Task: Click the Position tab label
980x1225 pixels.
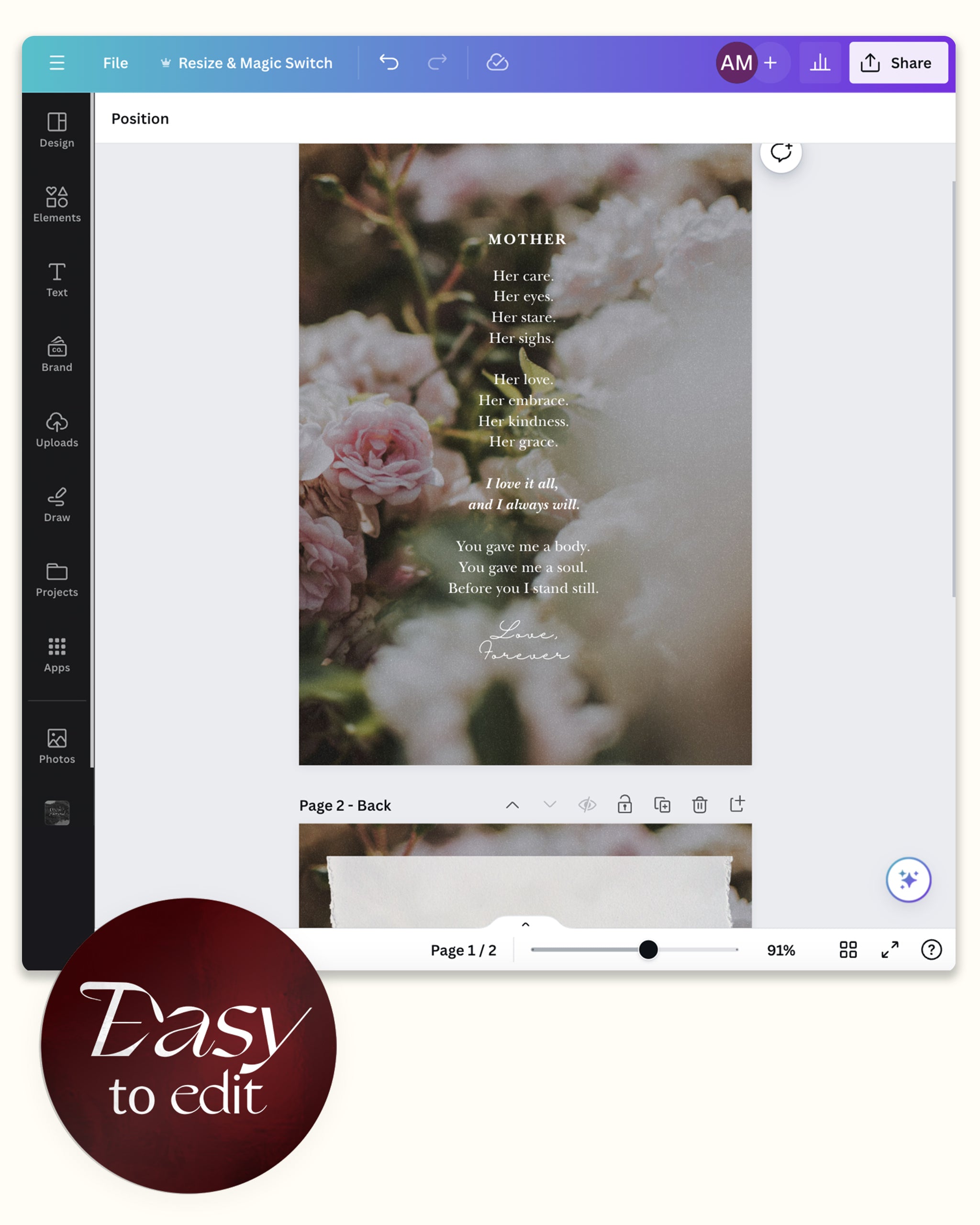Action: point(140,117)
